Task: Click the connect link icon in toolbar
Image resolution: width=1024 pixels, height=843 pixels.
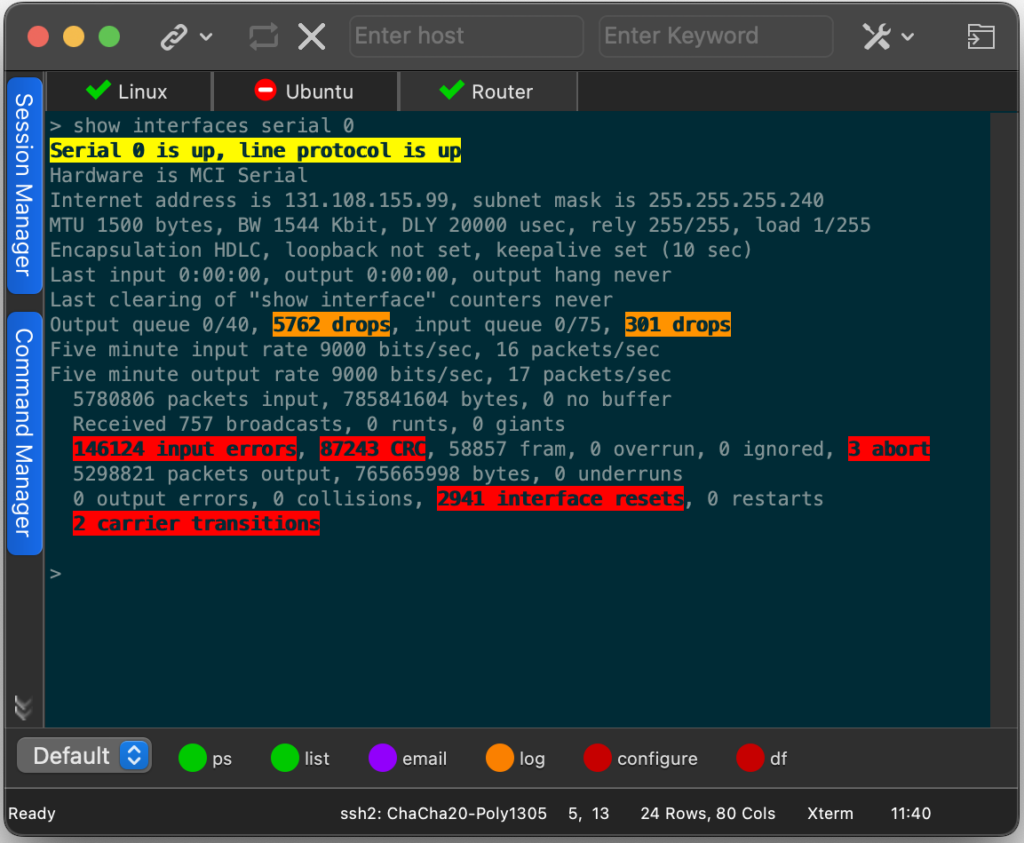Action: click(x=175, y=37)
